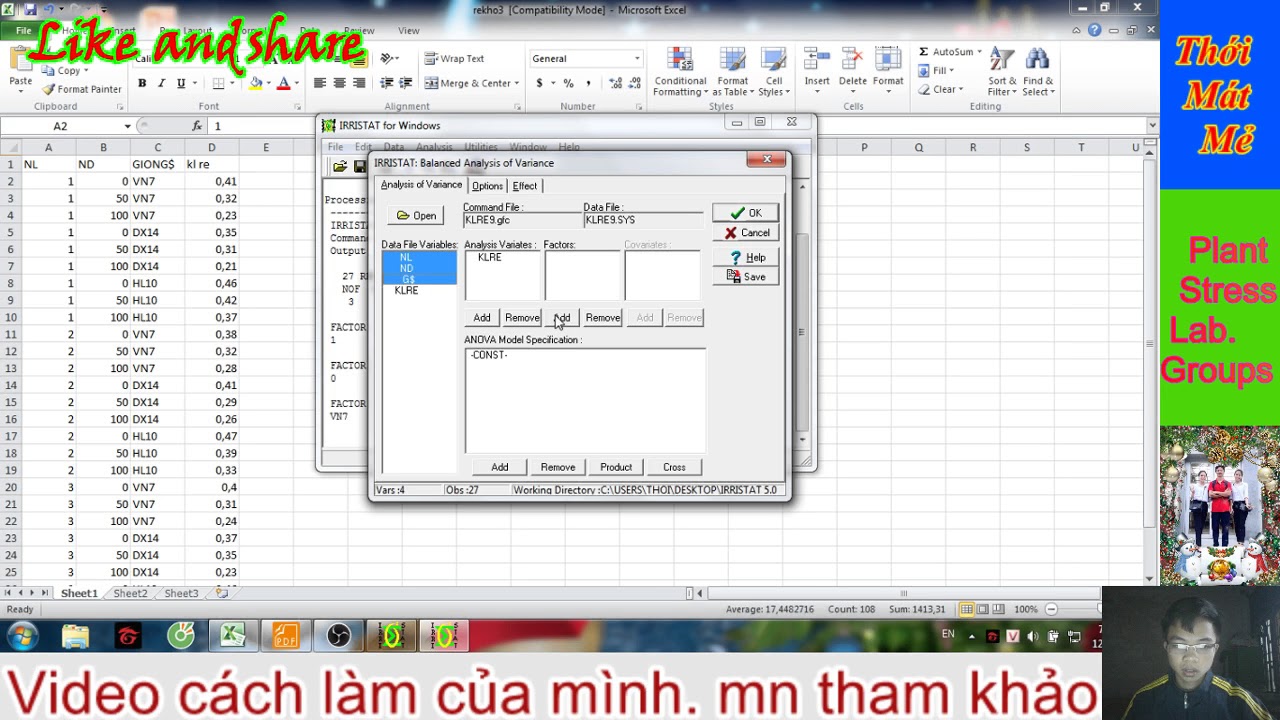The width and height of the screenshot is (1280, 720).
Task: Click the Borders icon in Font group
Action: click(218, 83)
